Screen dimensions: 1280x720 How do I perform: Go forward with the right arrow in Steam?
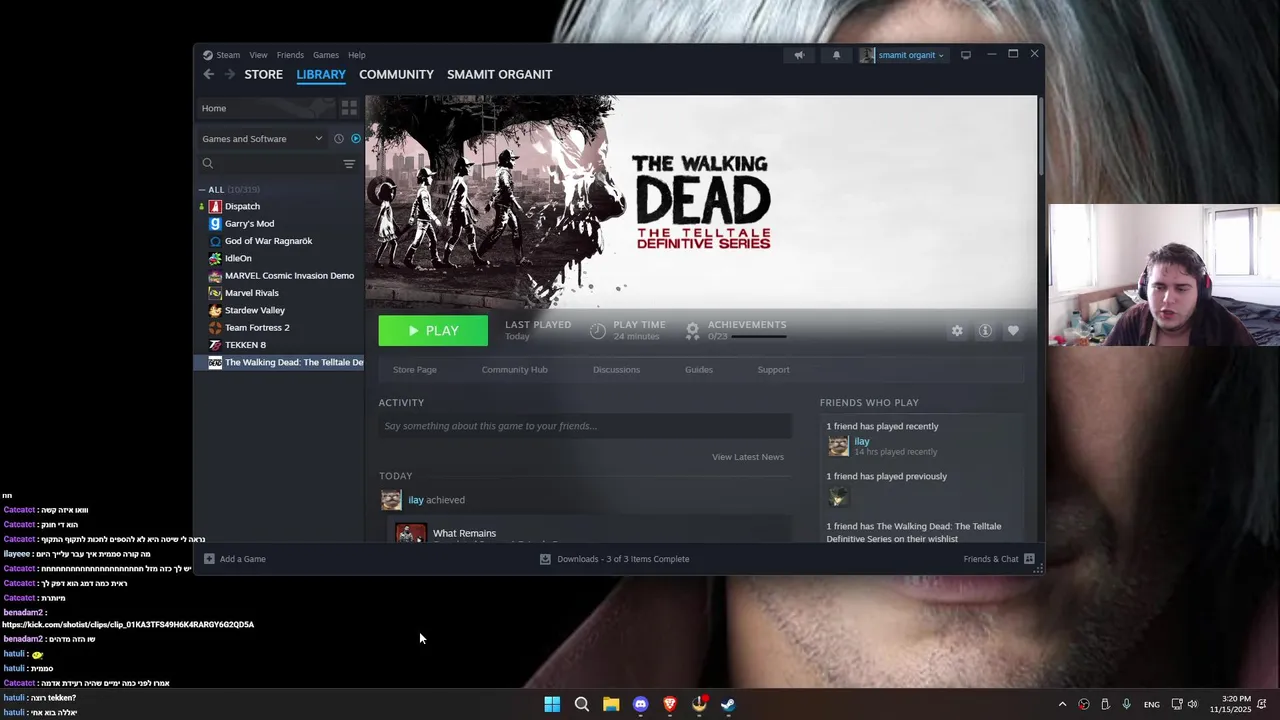(x=230, y=74)
